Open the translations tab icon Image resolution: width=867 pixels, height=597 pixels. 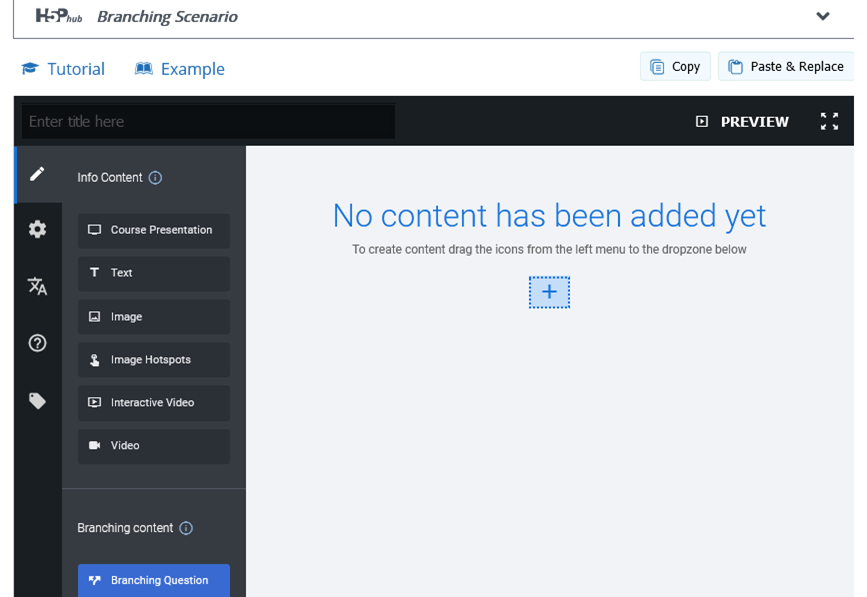[37, 286]
